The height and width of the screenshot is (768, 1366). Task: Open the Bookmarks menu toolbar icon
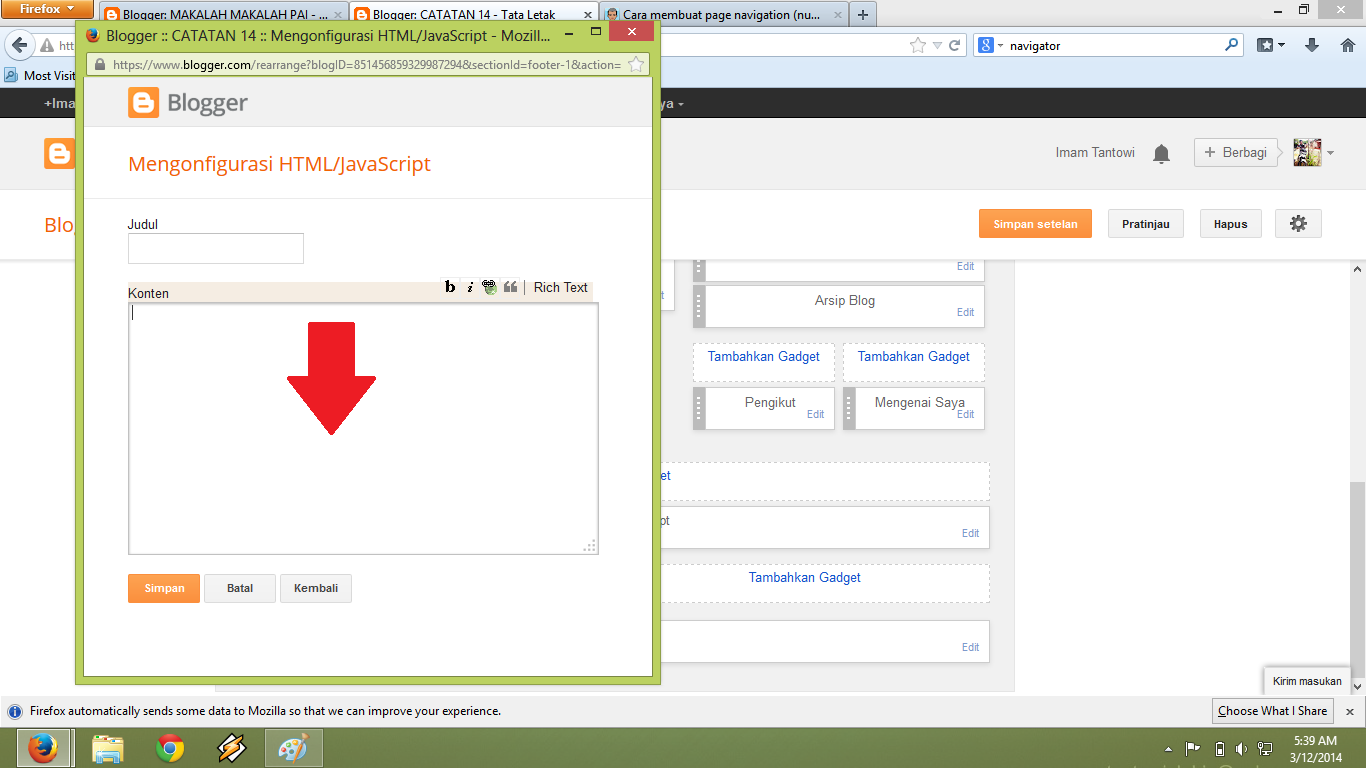[1270, 45]
